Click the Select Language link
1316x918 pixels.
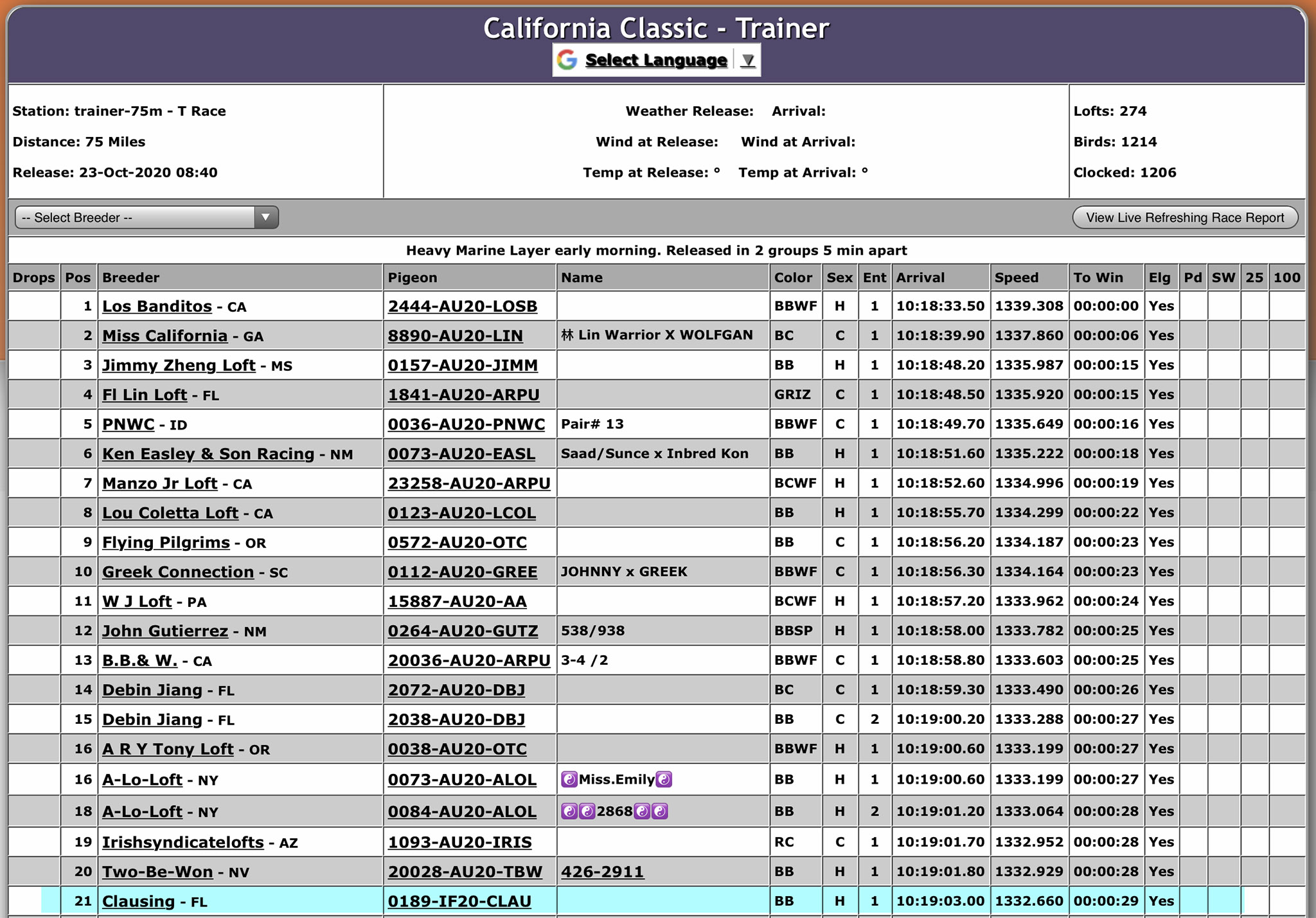click(656, 60)
